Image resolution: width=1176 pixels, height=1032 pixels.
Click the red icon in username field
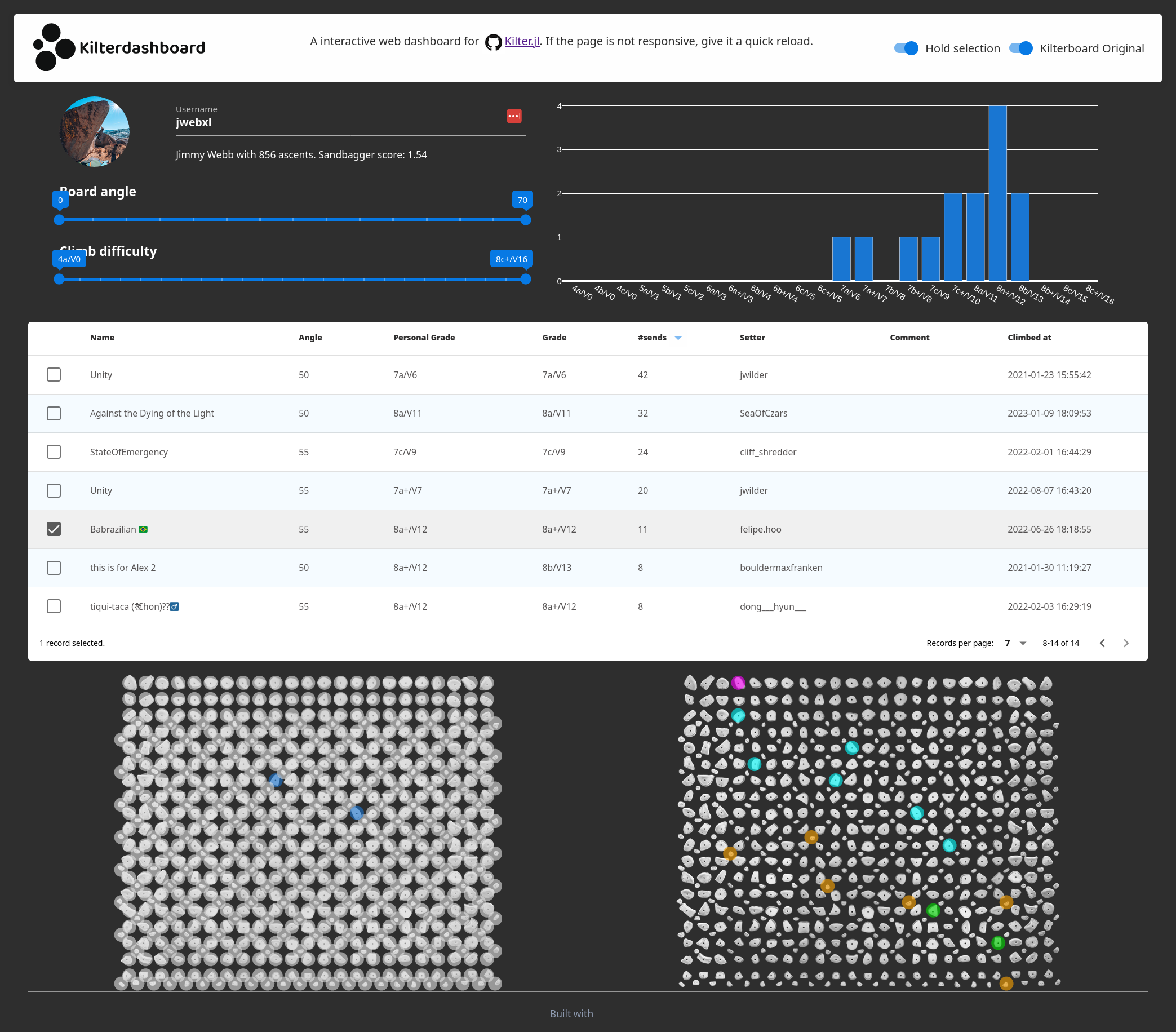(x=514, y=116)
